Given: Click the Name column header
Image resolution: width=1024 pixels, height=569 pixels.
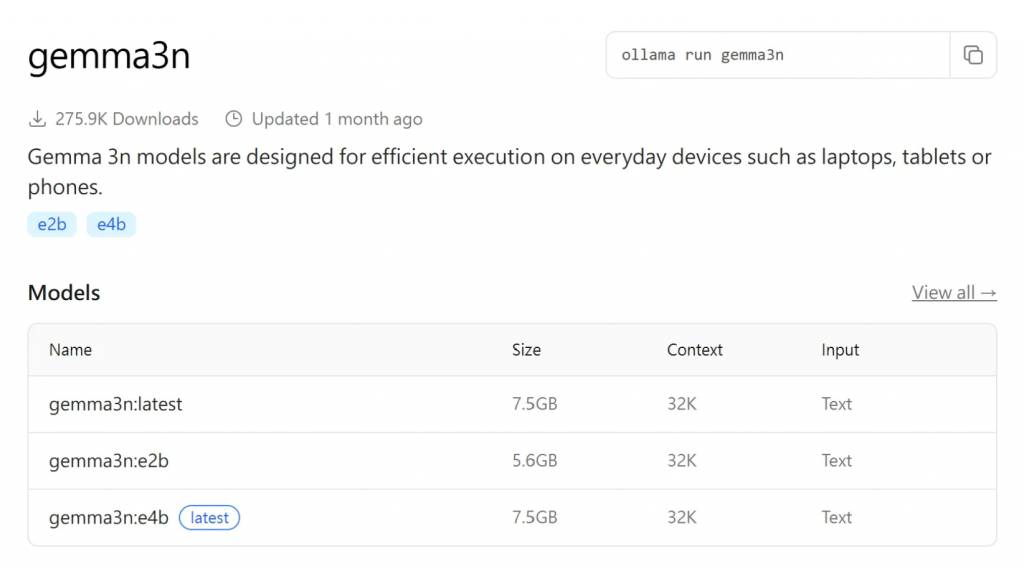Looking at the screenshot, I should [70, 350].
